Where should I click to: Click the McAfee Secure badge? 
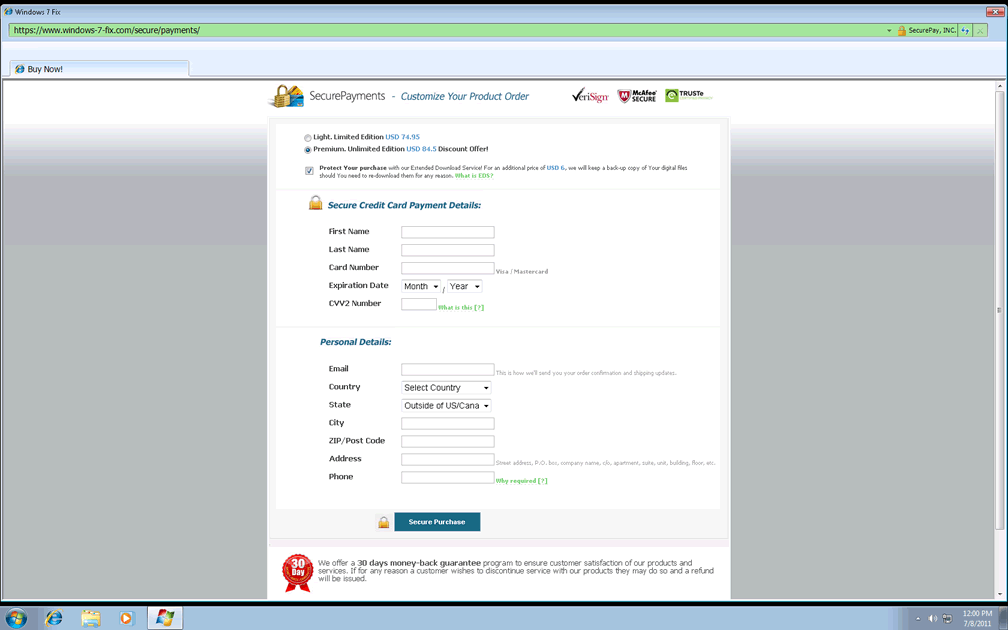(637, 96)
